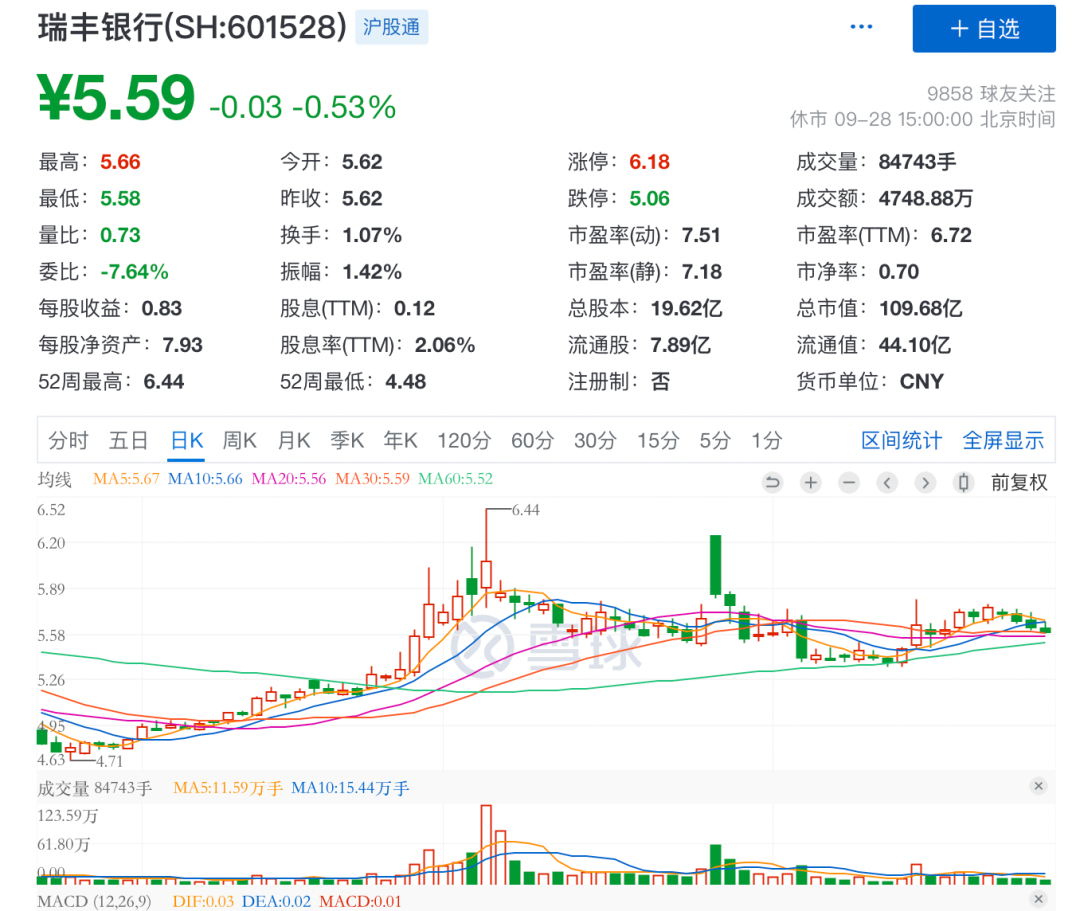This screenshot has height=911, width=1080.
Task: Click the ¥5.59 current price
Action: pos(116,98)
